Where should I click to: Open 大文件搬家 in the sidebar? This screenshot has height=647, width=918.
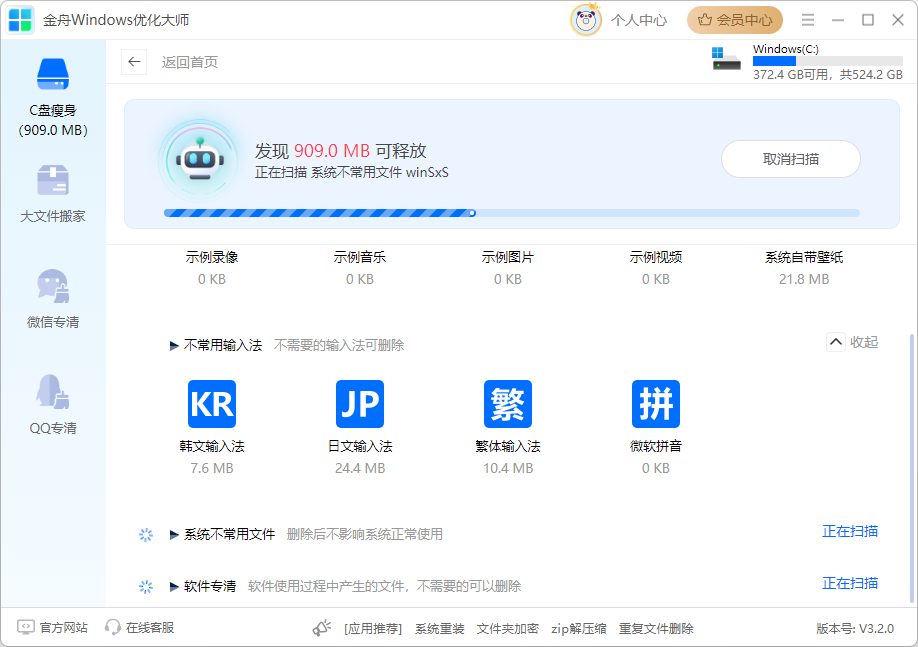(x=52, y=194)
